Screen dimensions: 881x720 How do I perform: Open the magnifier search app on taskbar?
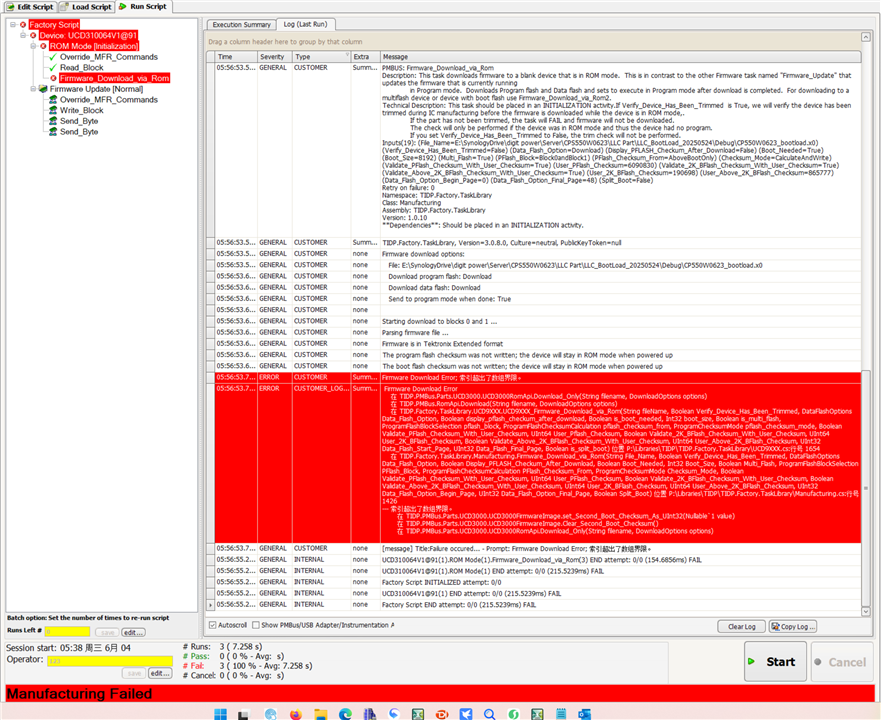pyautogui.click(x=489, y=714)
